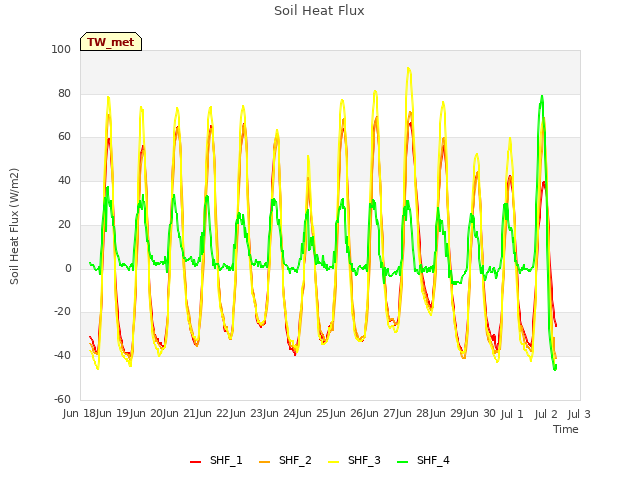
Task: Click the orange SHF_2 legend swatch
Action: (x=264, y=462)
